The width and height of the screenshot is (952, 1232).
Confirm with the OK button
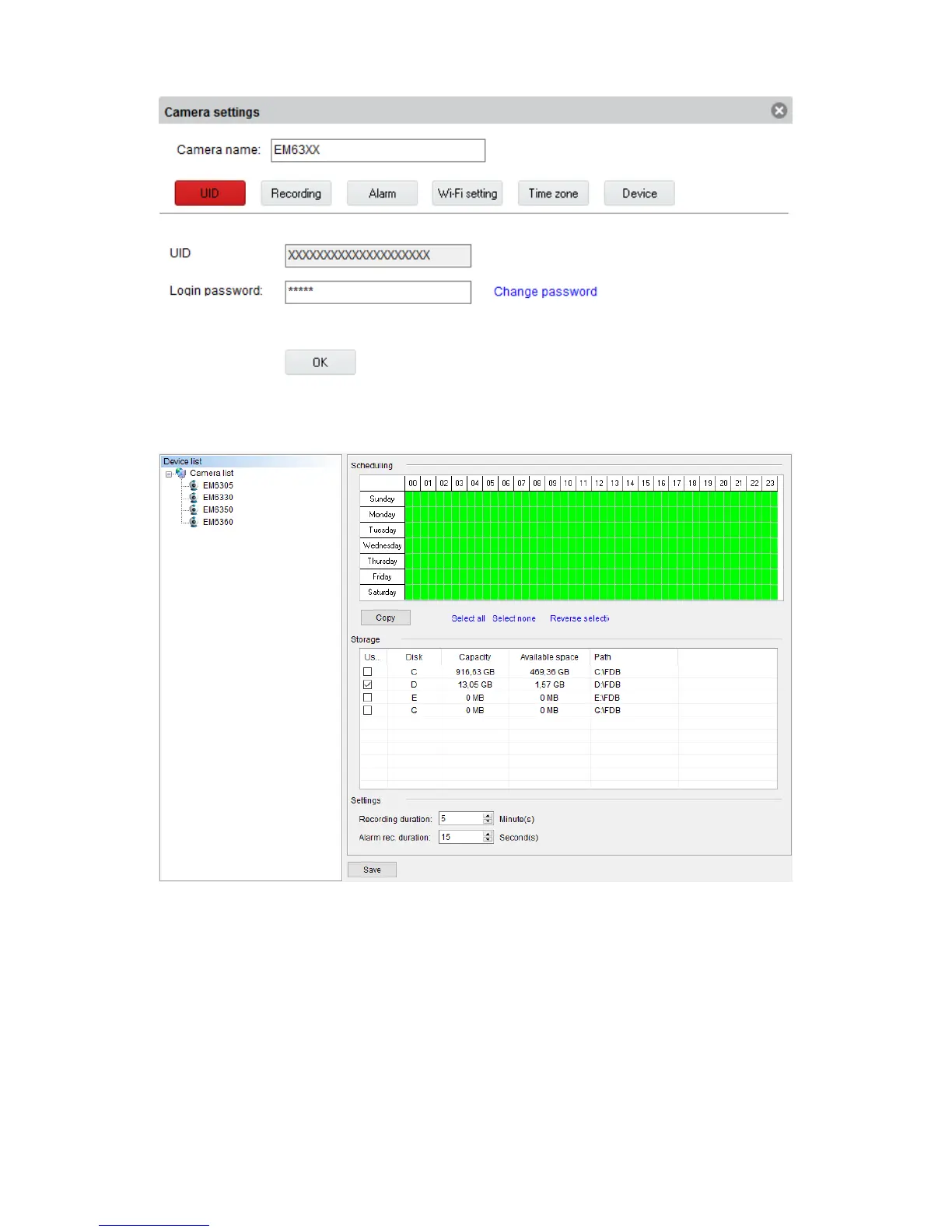pos(320,362)
